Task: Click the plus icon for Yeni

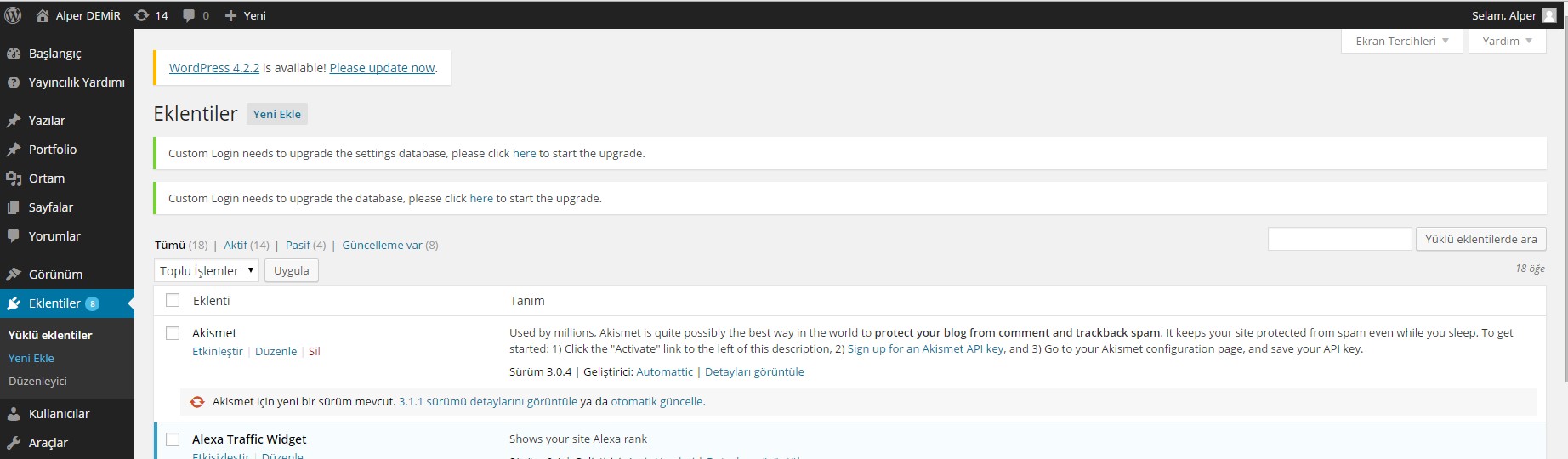Action: (x=230, y=15)
